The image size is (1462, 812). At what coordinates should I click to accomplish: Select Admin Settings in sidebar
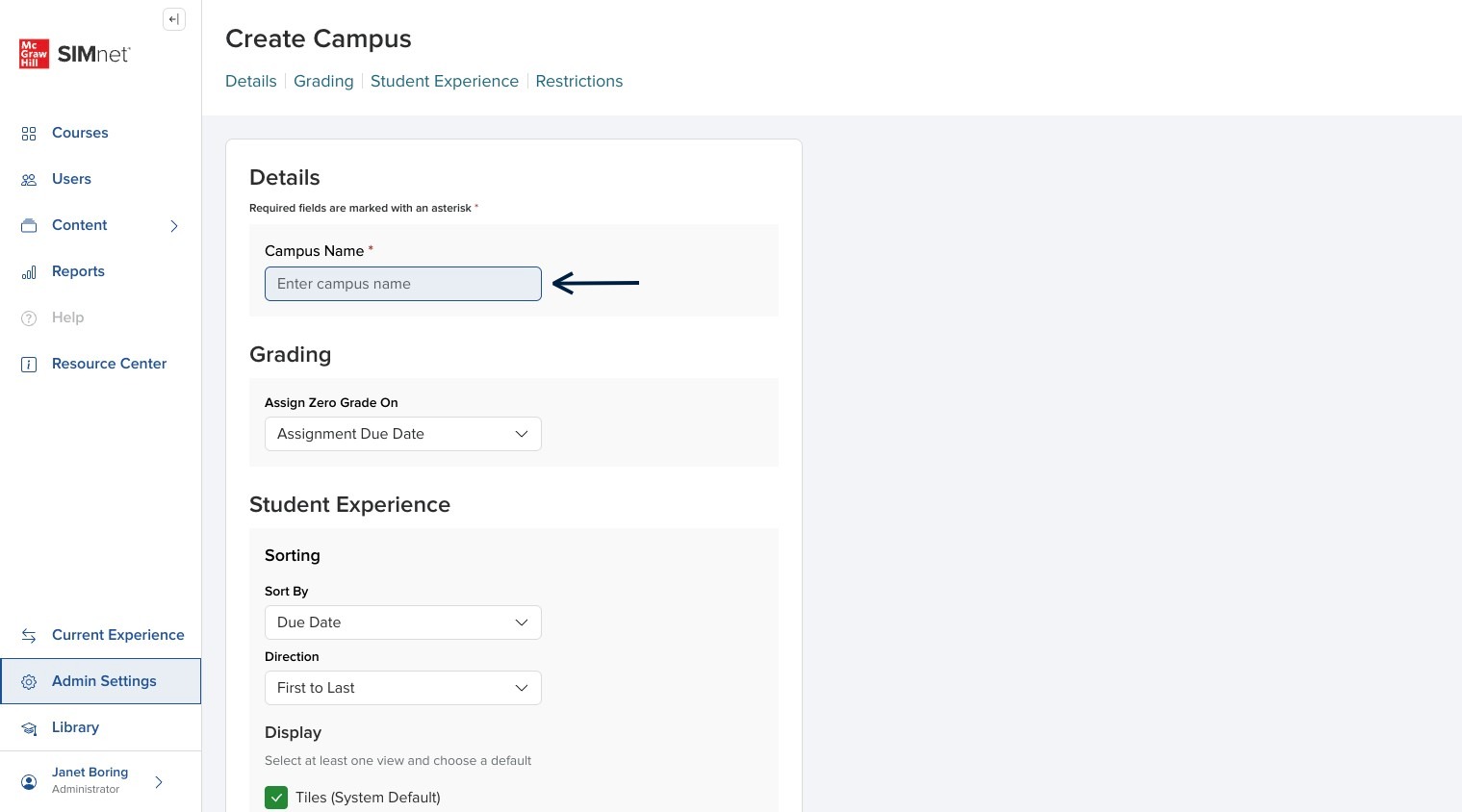tap(101, 681)
